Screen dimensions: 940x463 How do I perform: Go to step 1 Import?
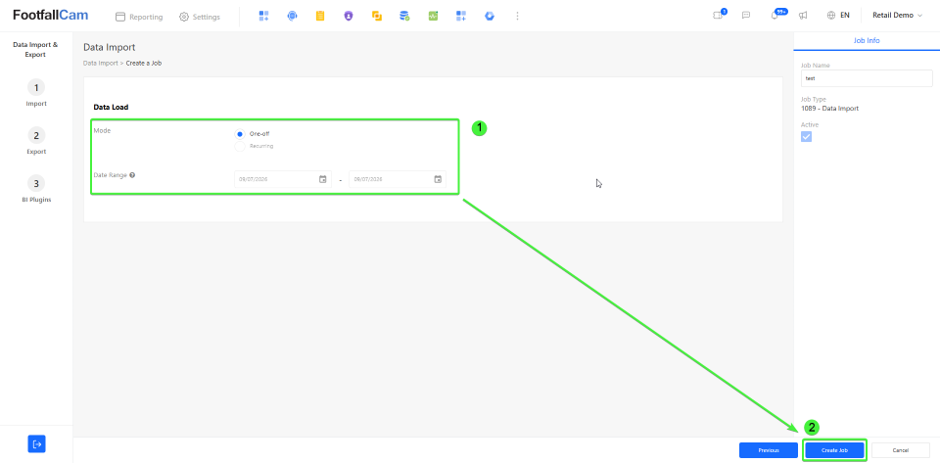click(36, 93)
